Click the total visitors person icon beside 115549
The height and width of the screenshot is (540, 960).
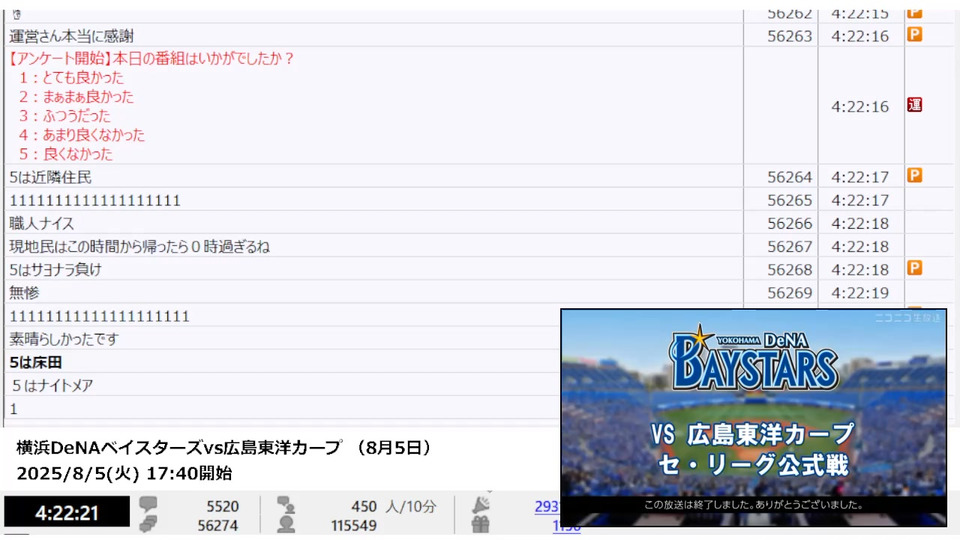pyautogui.click(x=286, y=525)
